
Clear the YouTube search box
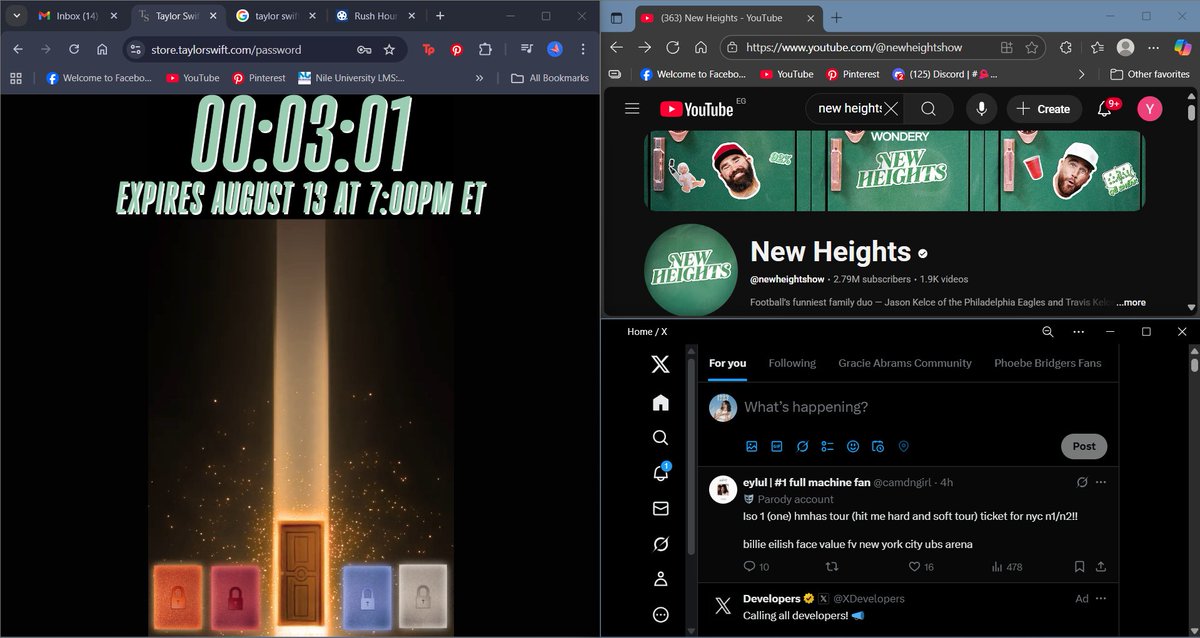tap(891, 109)
